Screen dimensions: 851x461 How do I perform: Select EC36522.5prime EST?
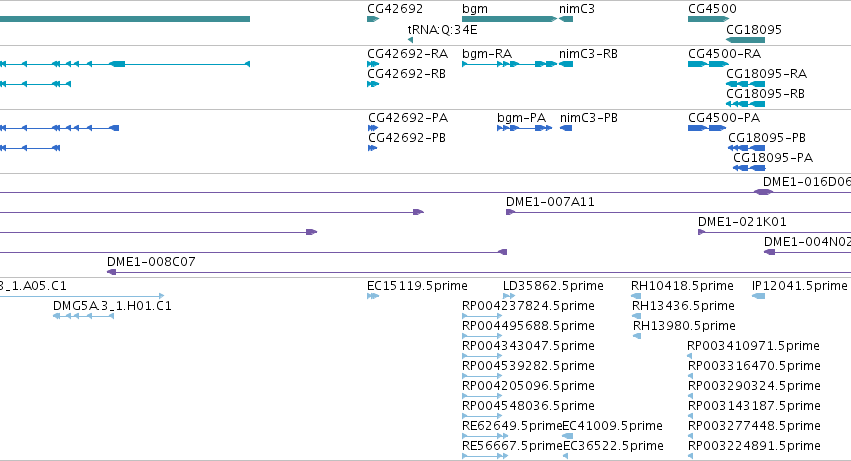pyautogui.click(x=565, y=456)
